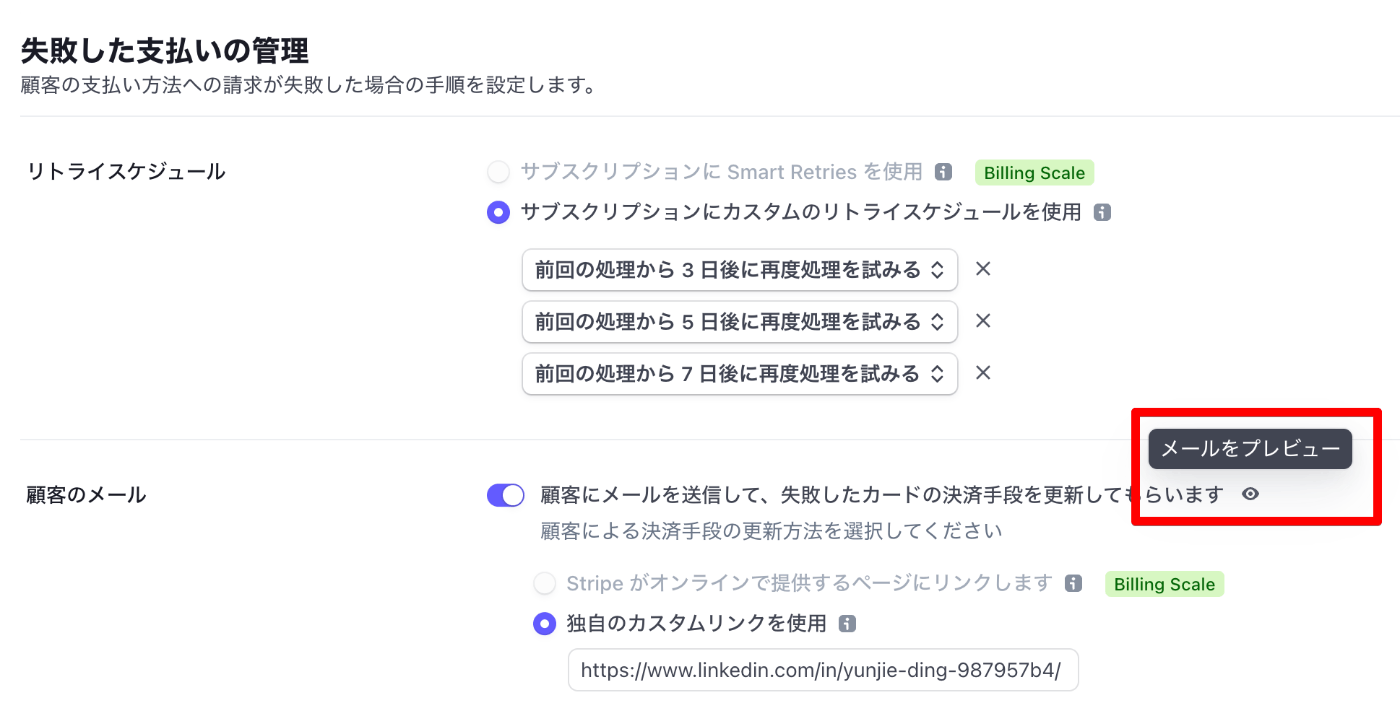The image size is (1400, 716).
Task: Select the Smart Retries radio button
Action: (x=498, y=172)
